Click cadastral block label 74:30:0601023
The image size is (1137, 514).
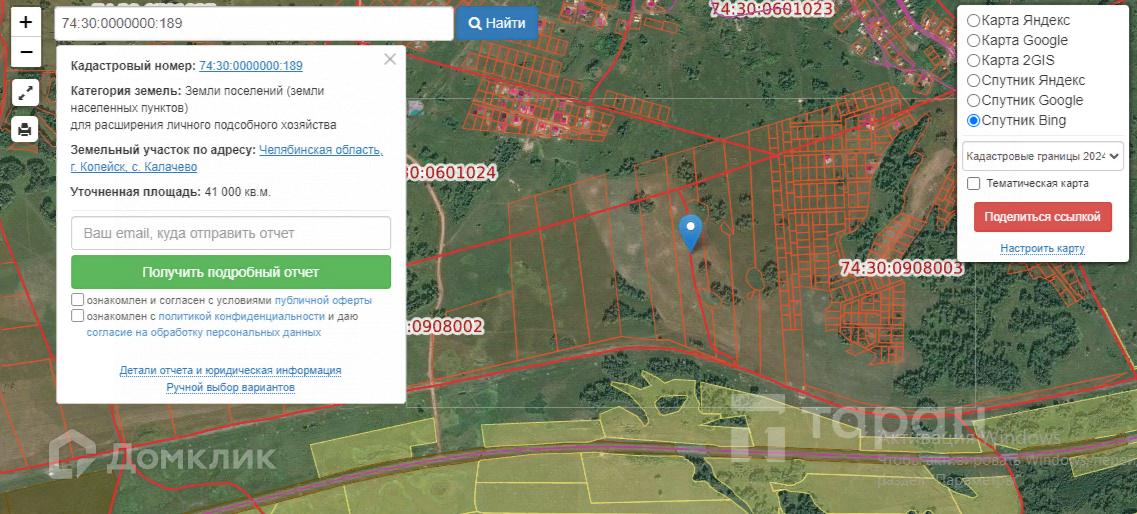point(773,9)
